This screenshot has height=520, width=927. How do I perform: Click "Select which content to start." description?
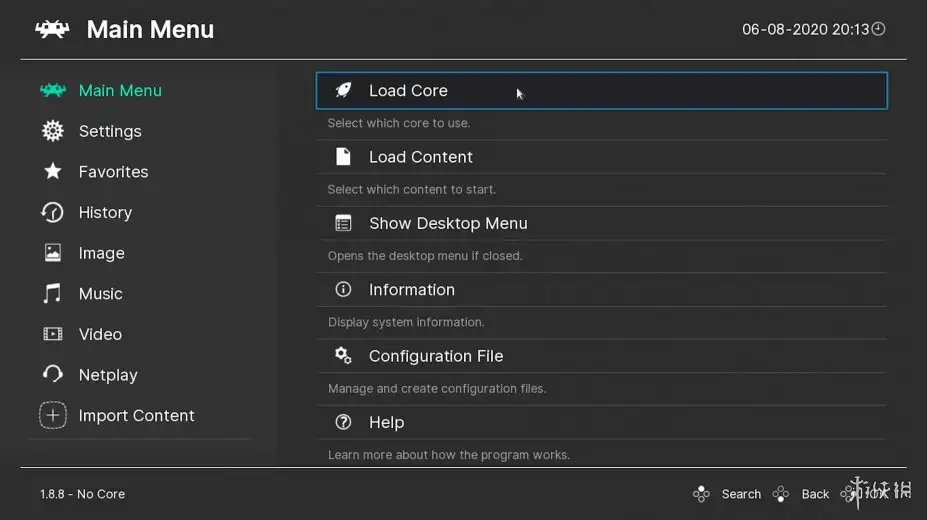pyautogui.click(x=412, y=189)
